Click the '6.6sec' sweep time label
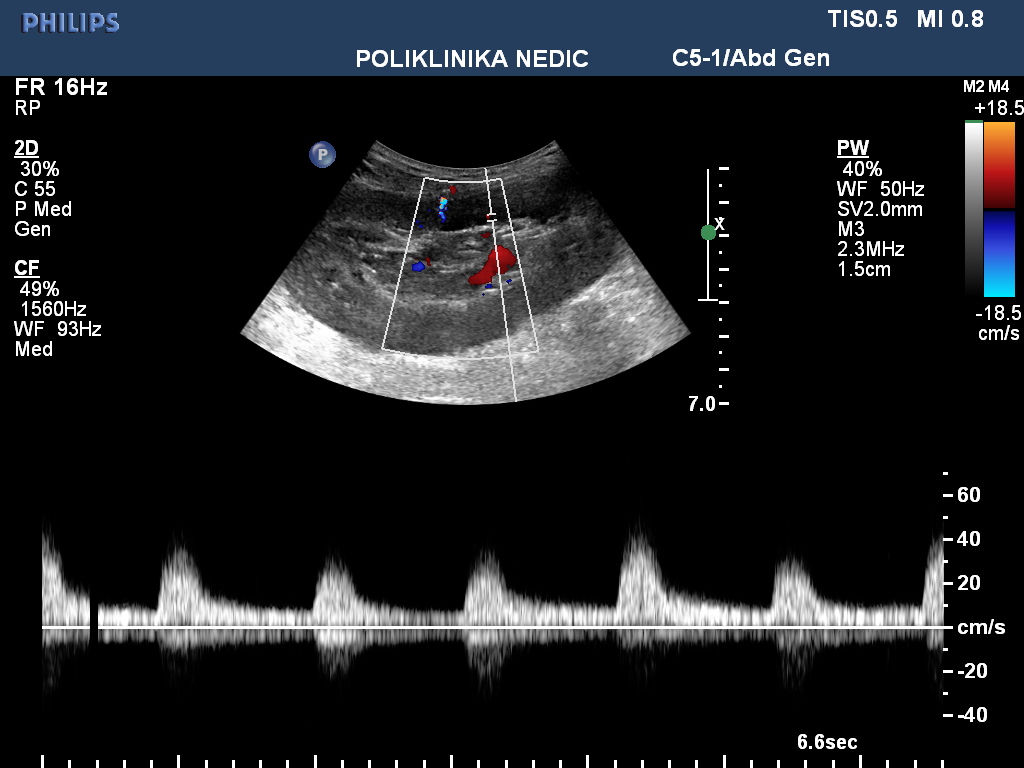The height and width of the screenshot is (768, 1024). (x=827, y=742)
